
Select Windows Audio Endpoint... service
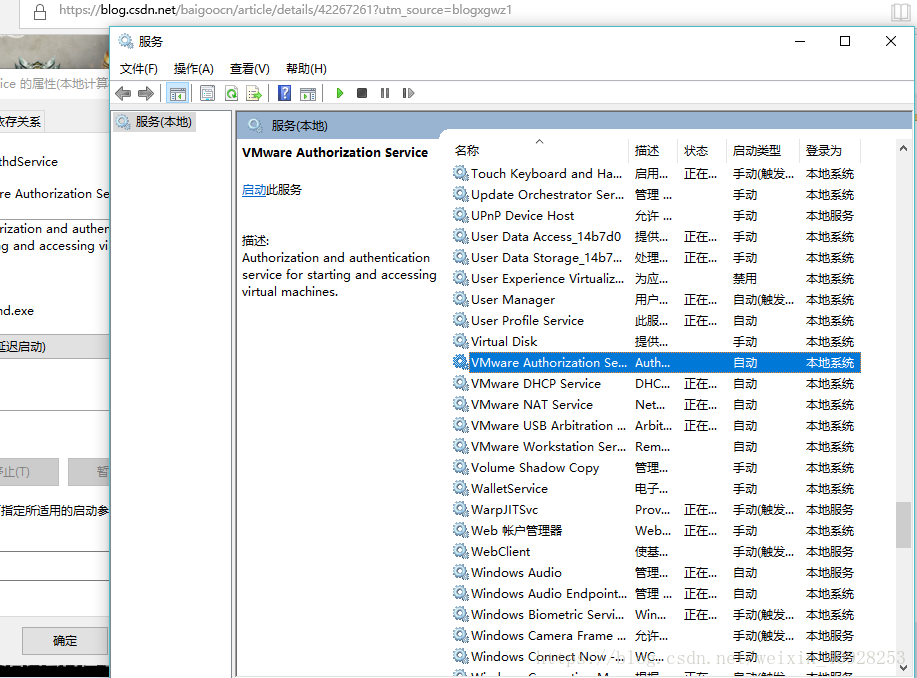(656, 594)
